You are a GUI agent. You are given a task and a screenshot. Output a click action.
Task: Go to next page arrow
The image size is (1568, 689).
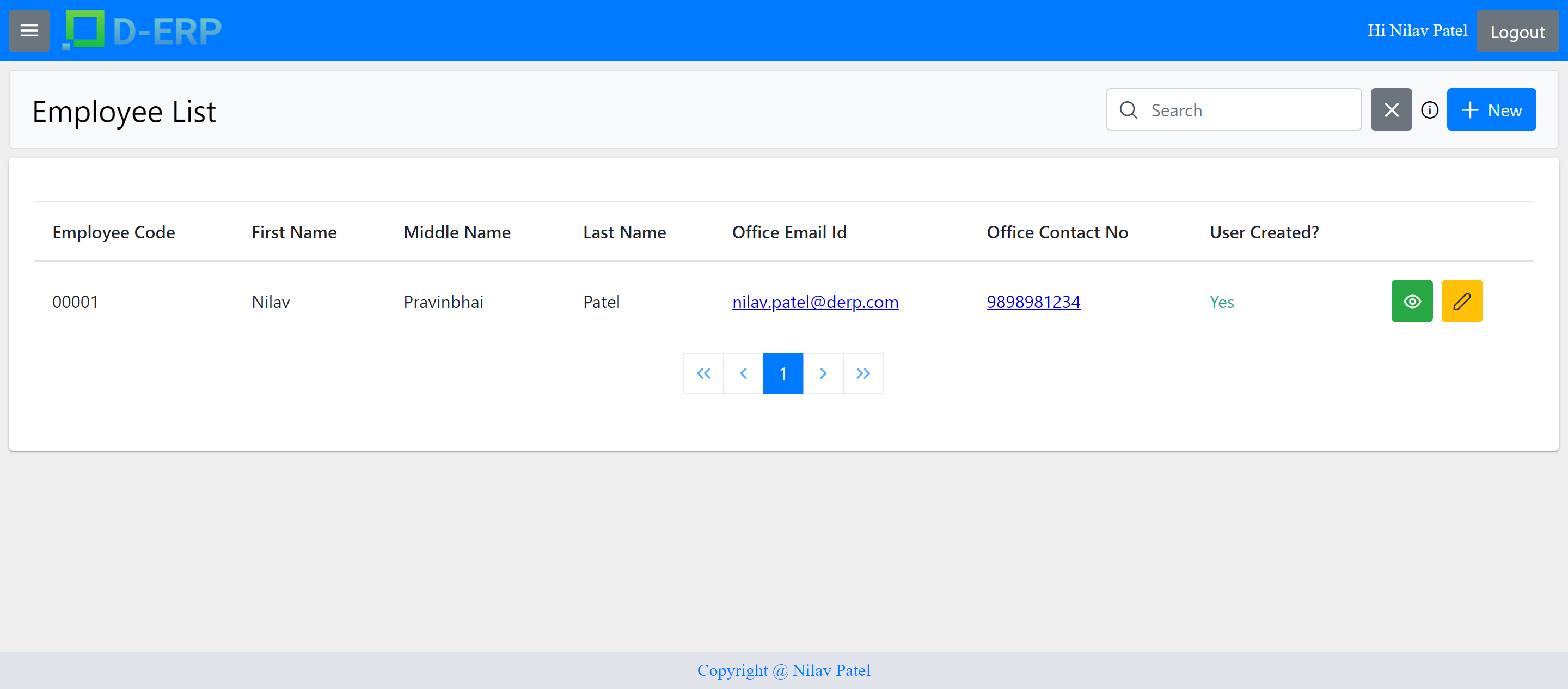click(x=823, y=373)
